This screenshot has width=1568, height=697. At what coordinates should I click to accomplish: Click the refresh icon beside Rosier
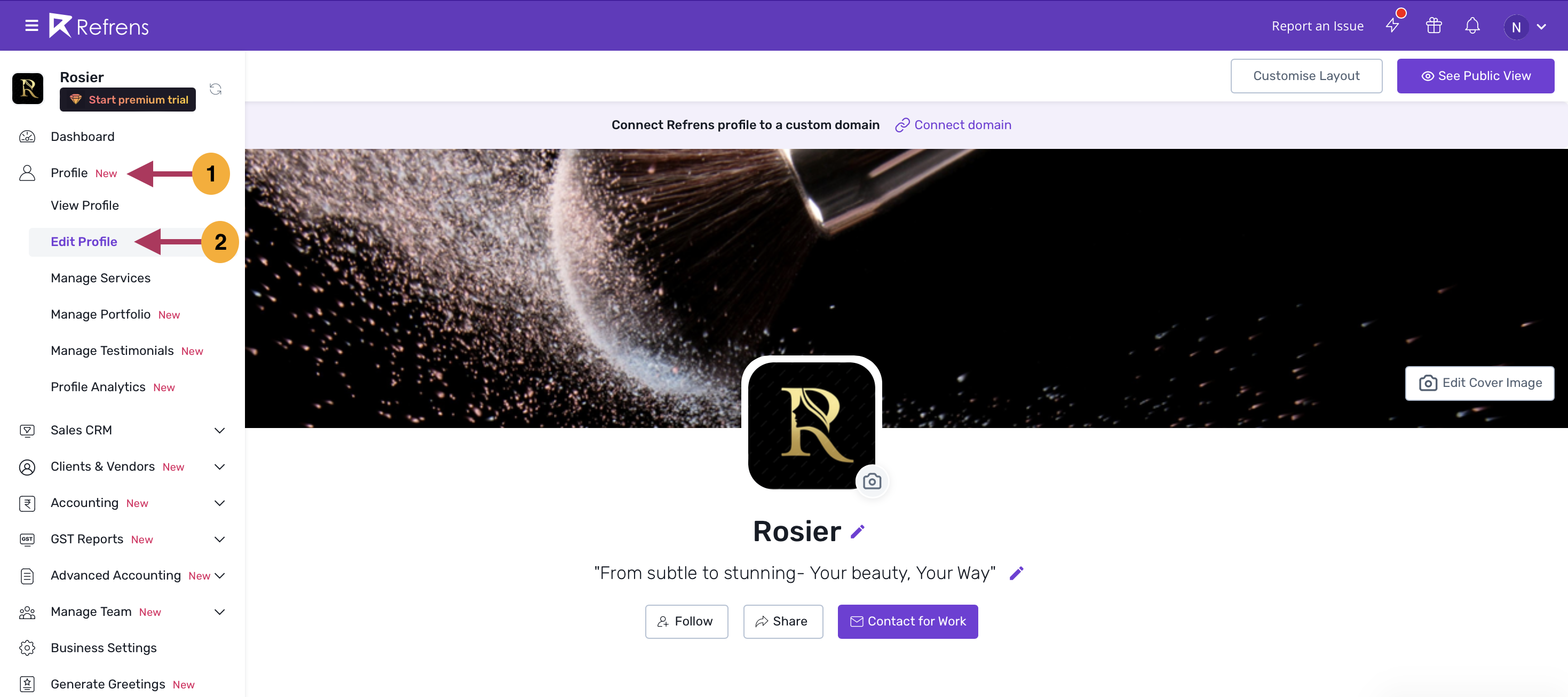[216, 89]
